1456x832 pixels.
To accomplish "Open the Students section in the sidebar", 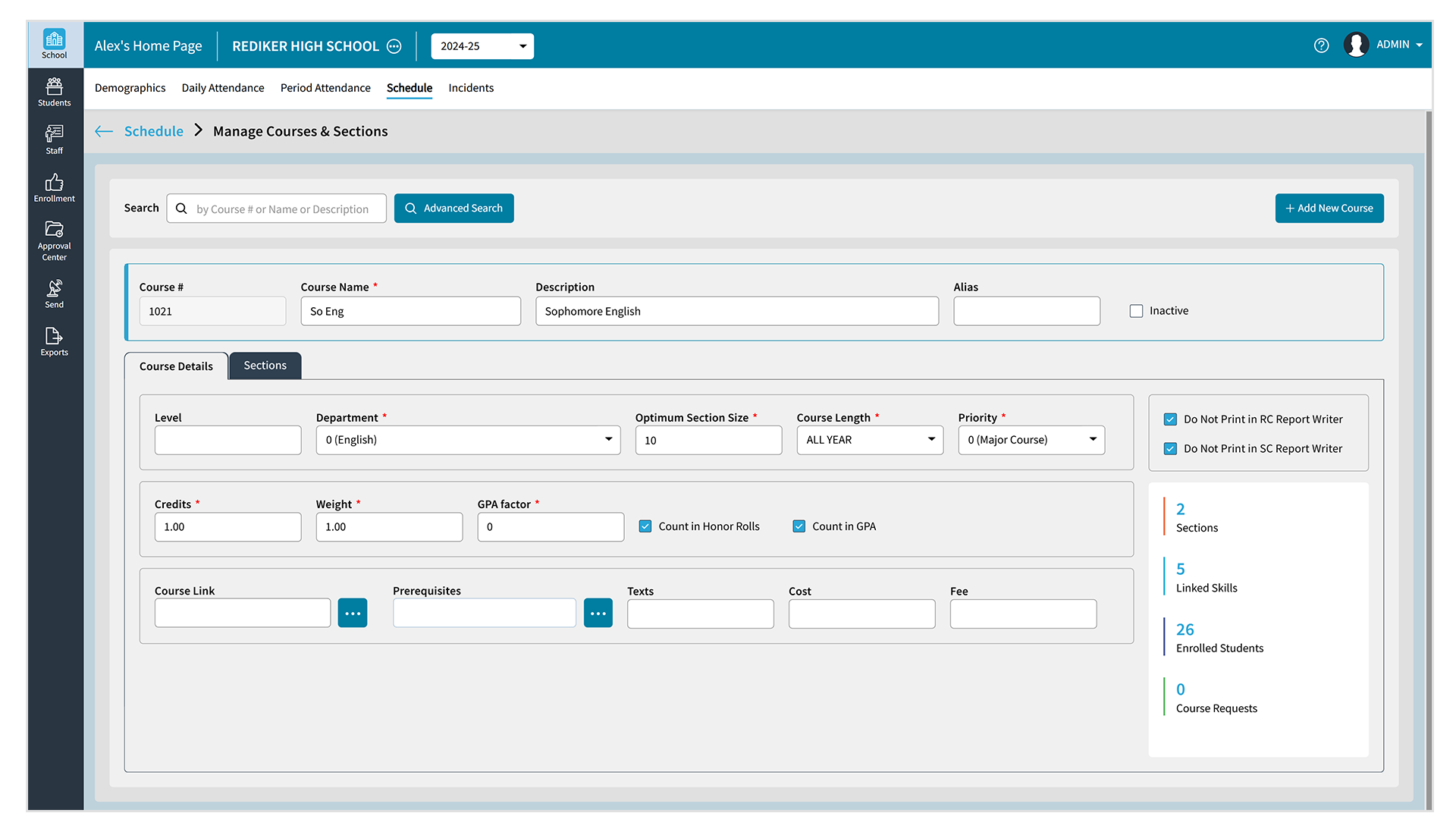I will click(x=54, y=91).
